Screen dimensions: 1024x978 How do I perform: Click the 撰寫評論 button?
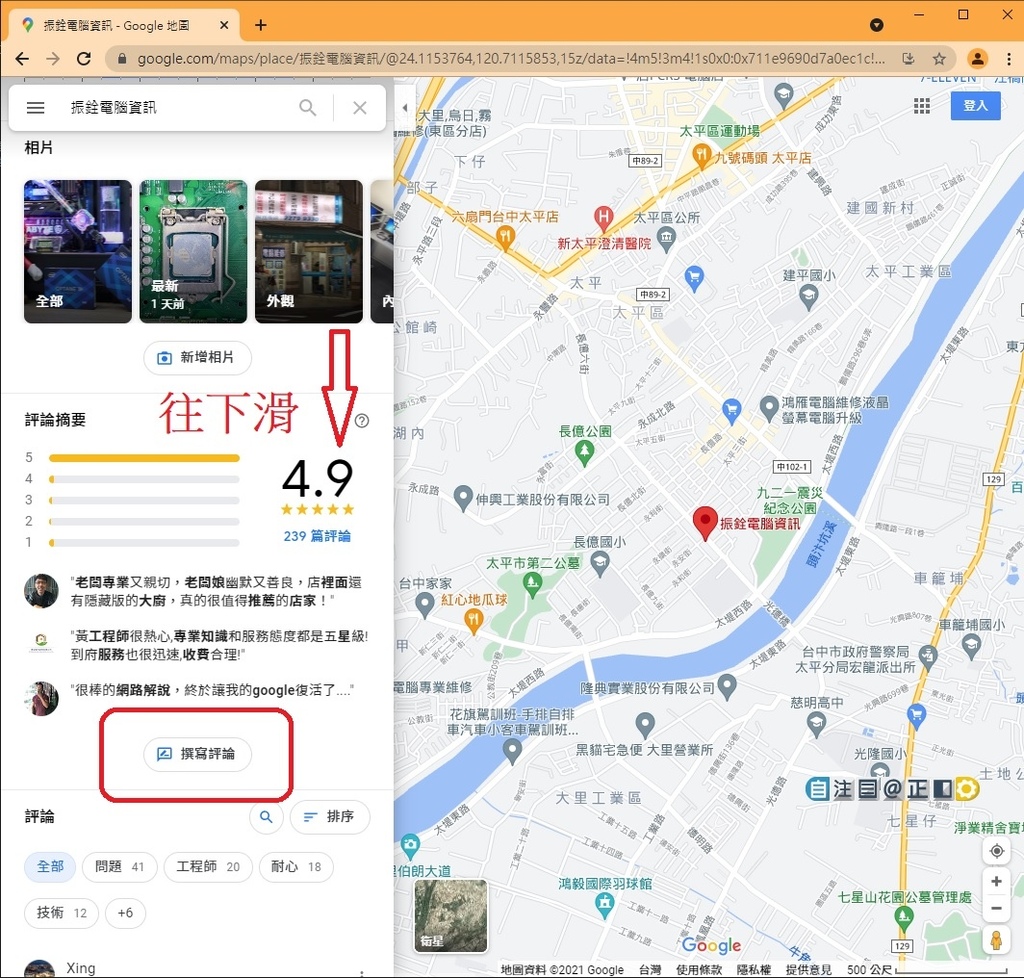[197, 754]
